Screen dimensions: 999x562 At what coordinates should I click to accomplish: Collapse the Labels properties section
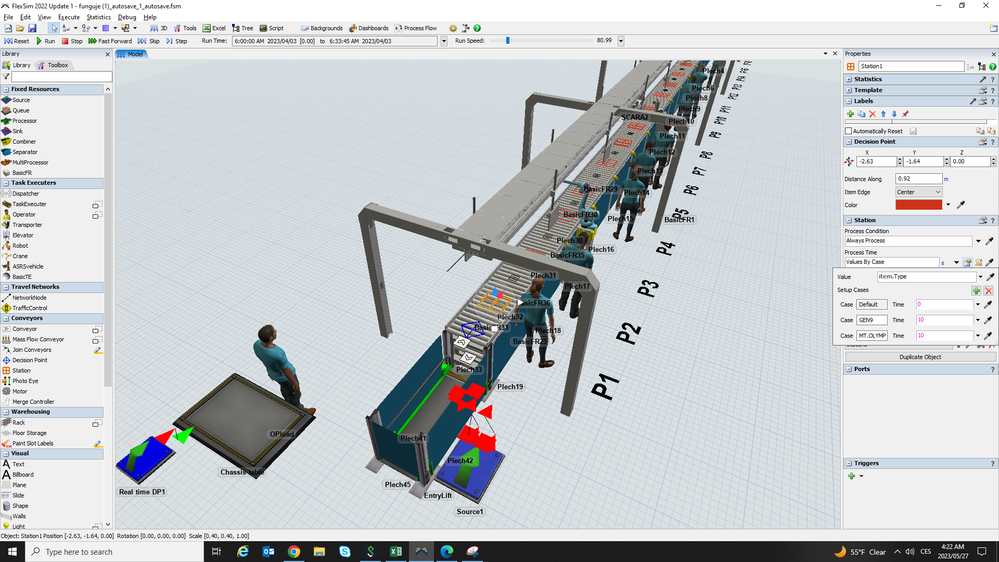[849, 101]
